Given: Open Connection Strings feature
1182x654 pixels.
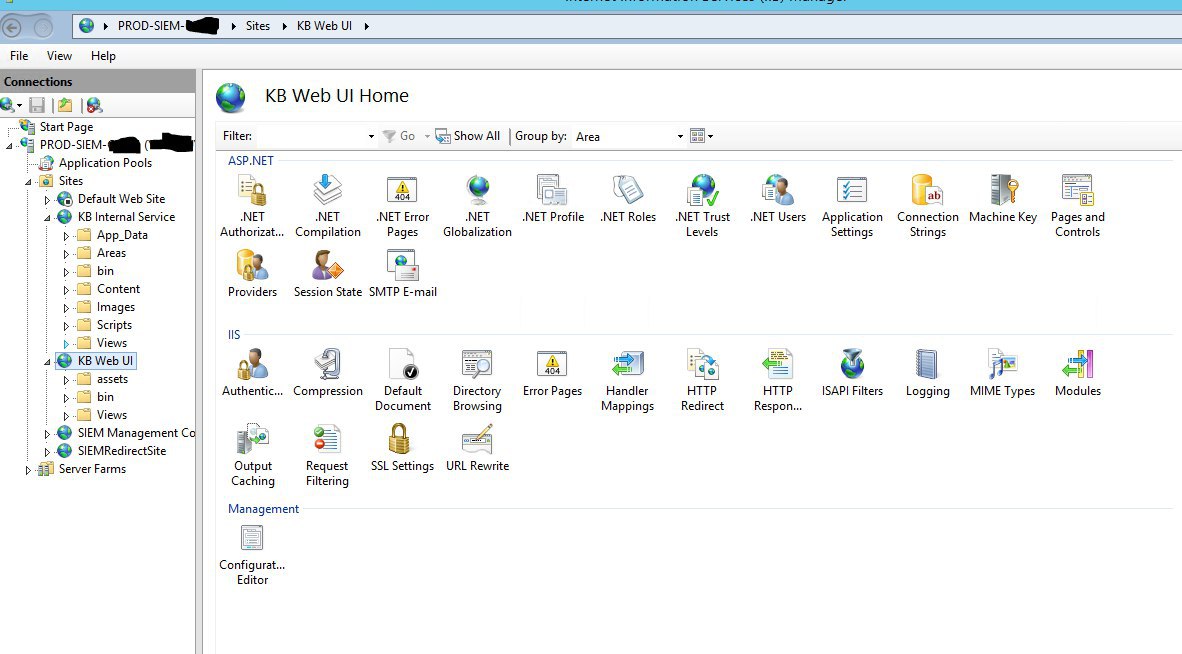Looking at the screenshot, I should [927, 206].
